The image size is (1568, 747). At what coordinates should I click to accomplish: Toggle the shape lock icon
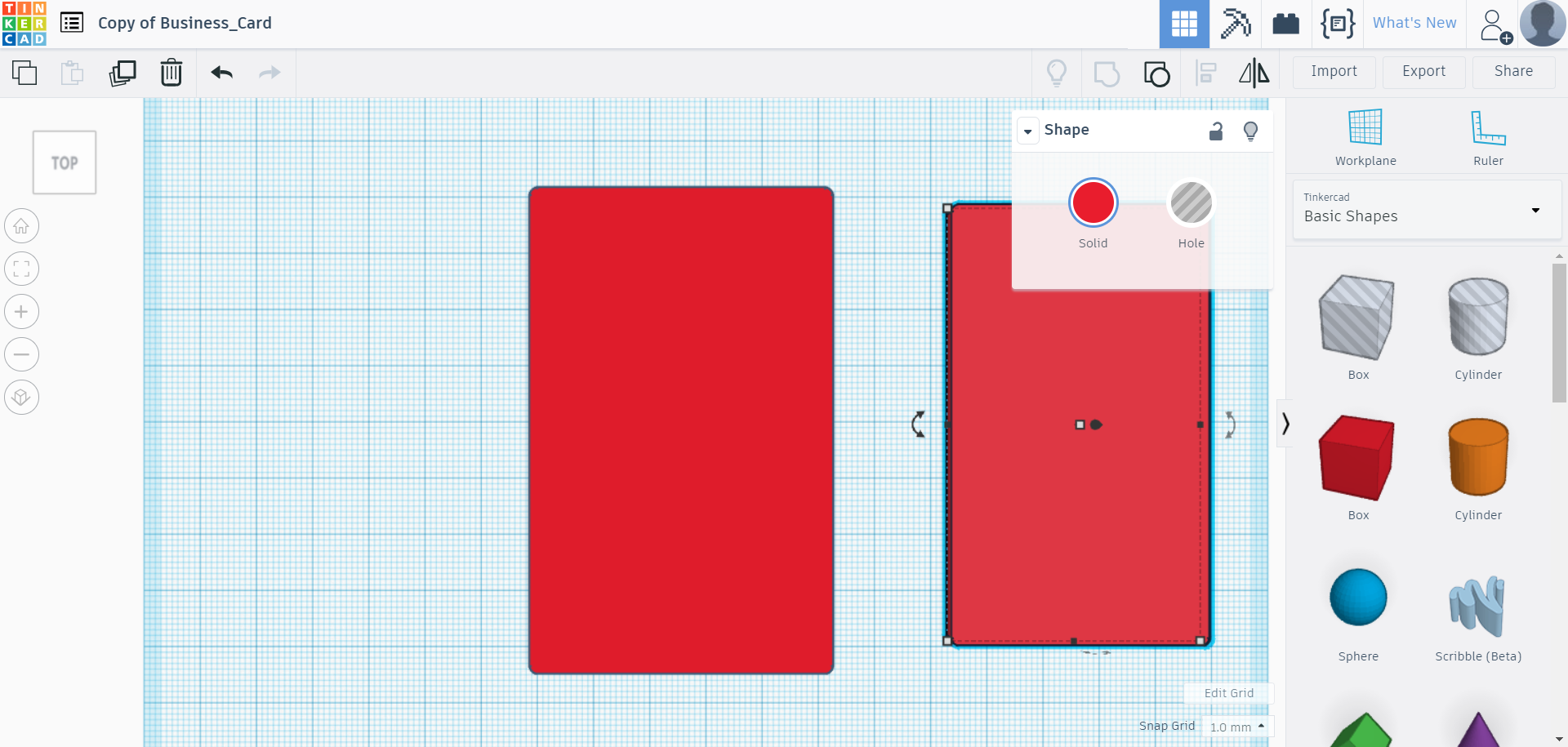(x=1216, y=131)
